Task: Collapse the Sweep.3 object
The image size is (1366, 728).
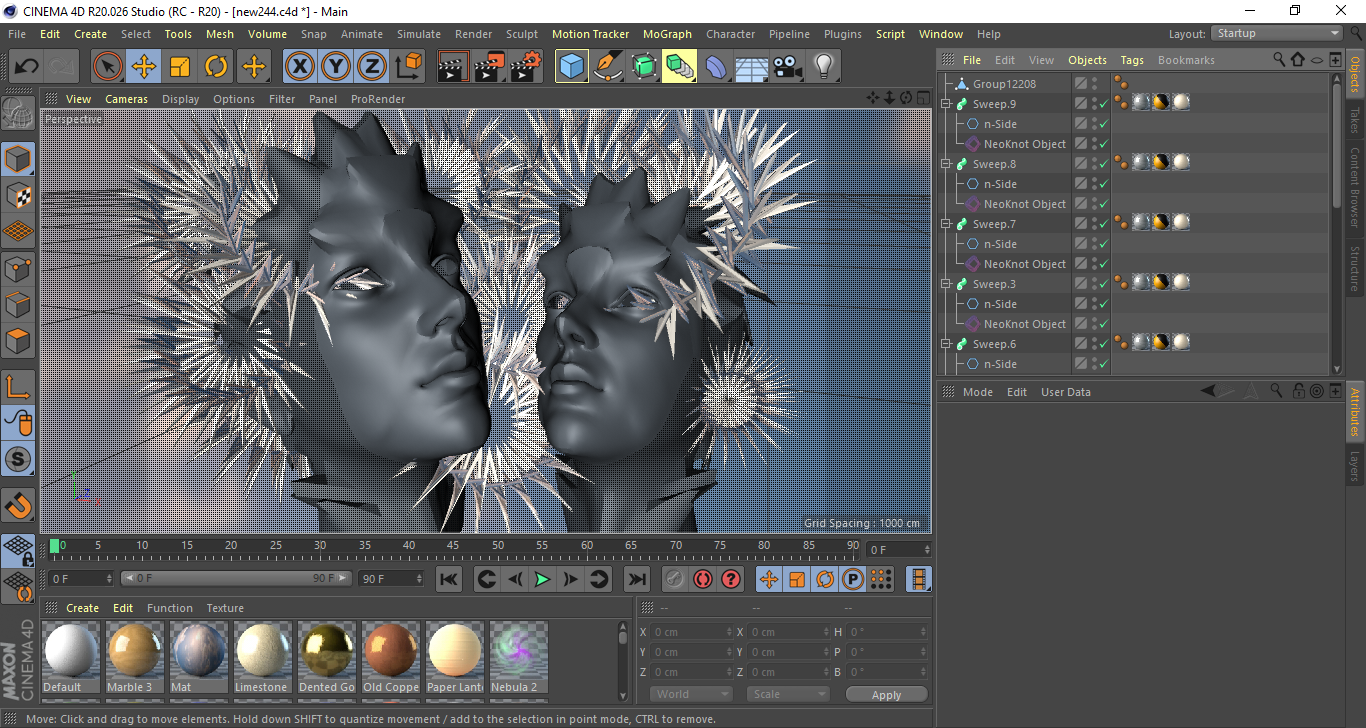Action: click(x=946, y=284)
